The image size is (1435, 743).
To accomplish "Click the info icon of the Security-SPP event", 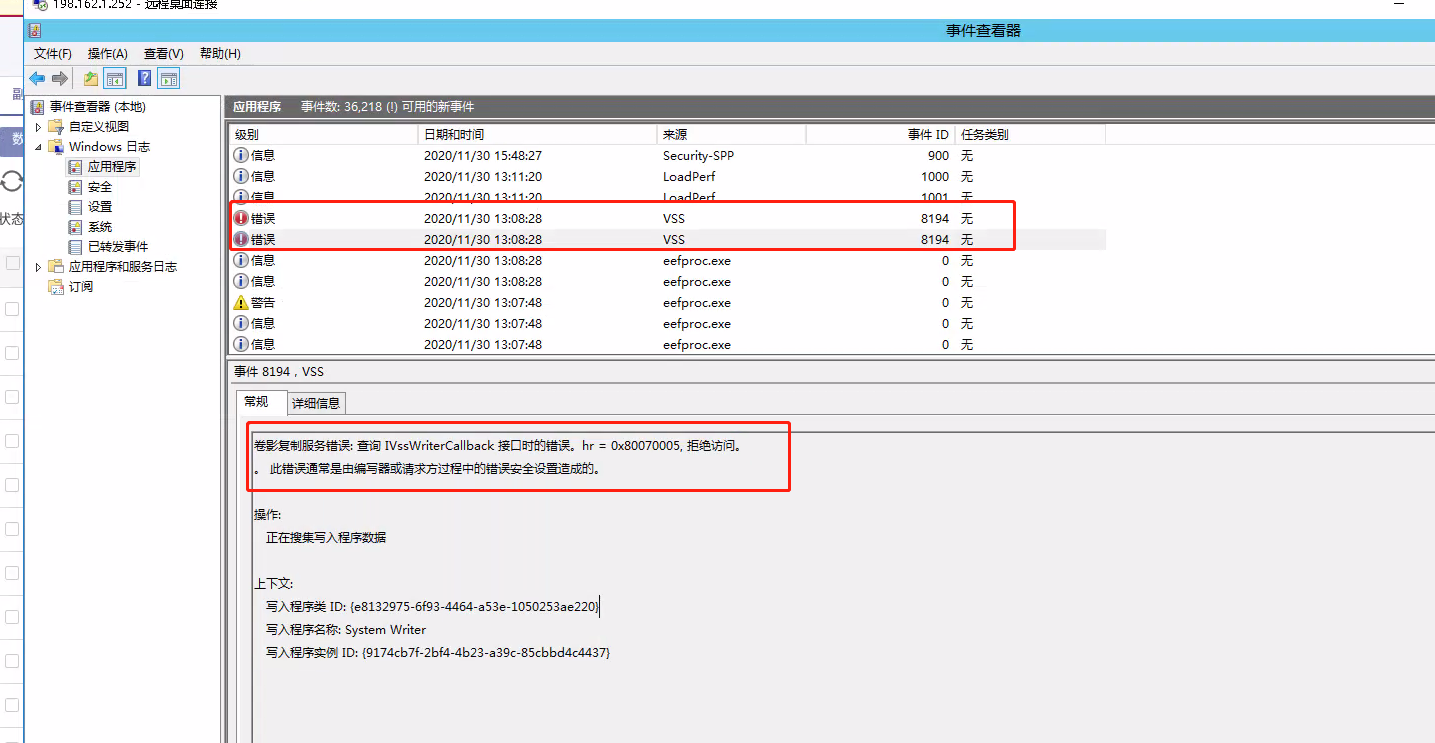I will [x=241, y=156].
